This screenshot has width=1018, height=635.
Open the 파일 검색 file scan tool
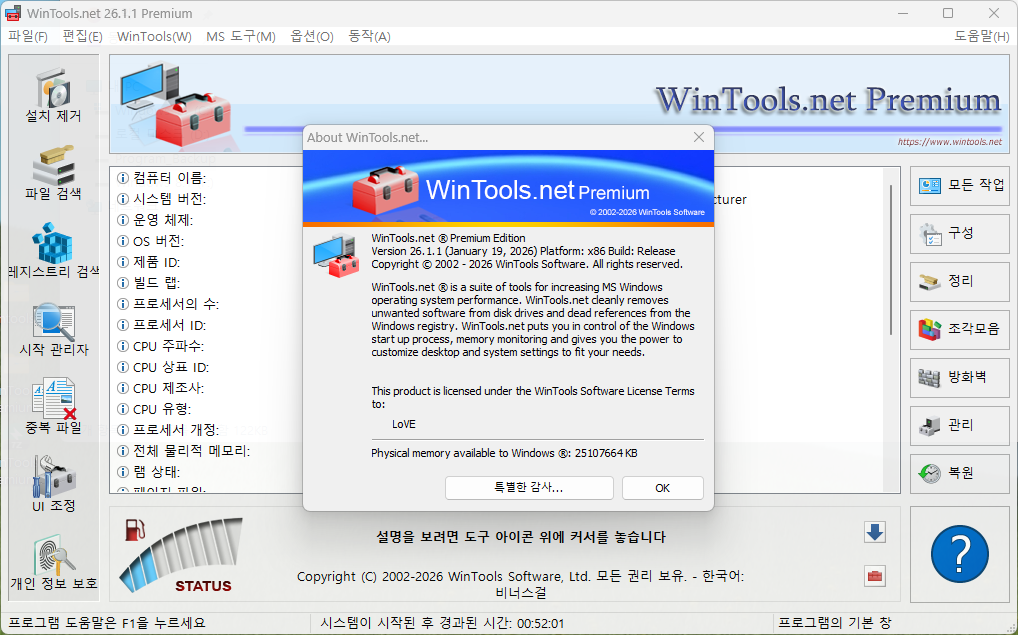click(53, 173)
